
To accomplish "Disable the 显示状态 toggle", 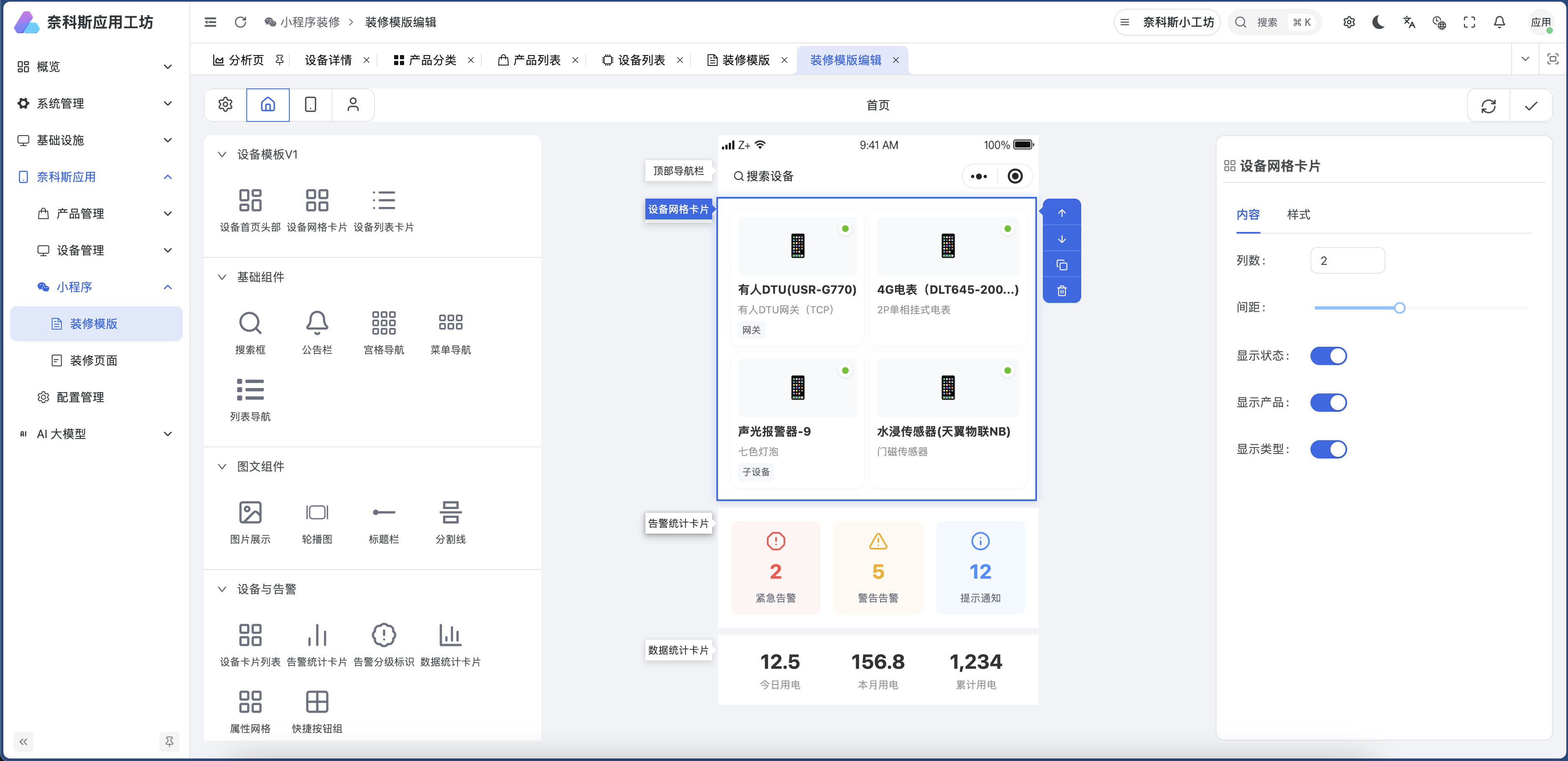I will tap(1329, 356).
